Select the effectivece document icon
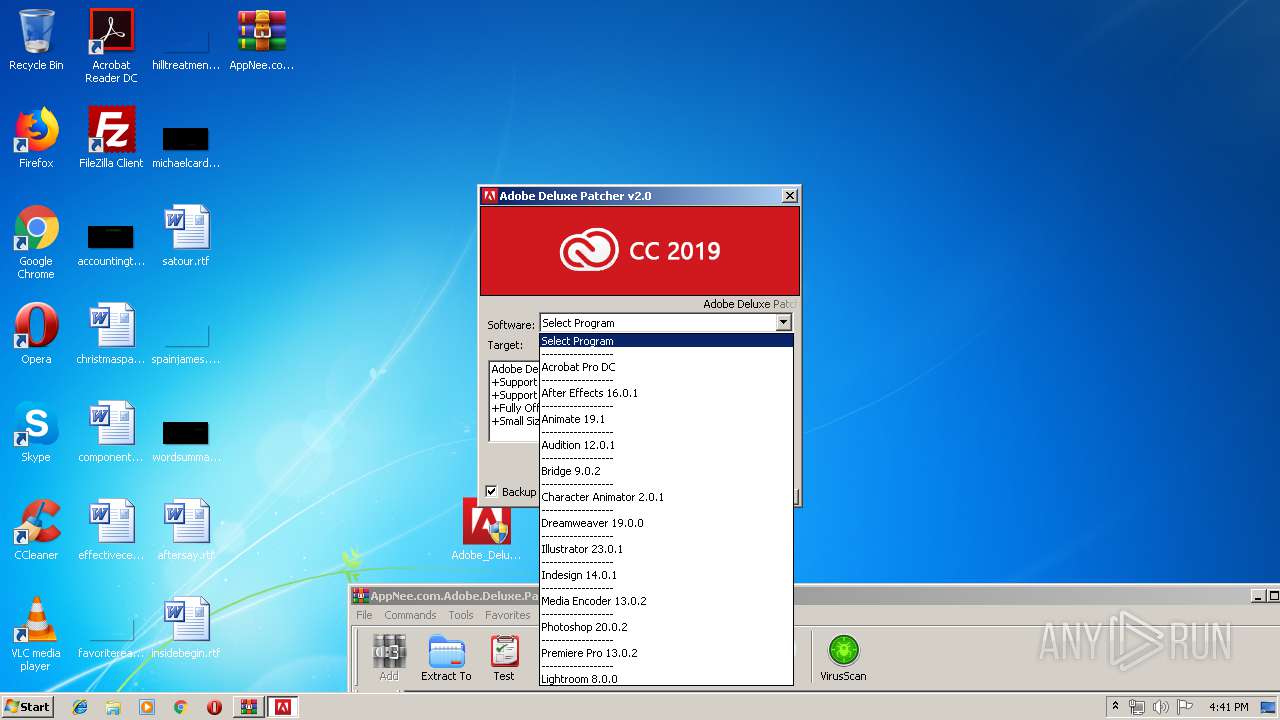This screenshot has width=1280, height=720. [111, 530]
